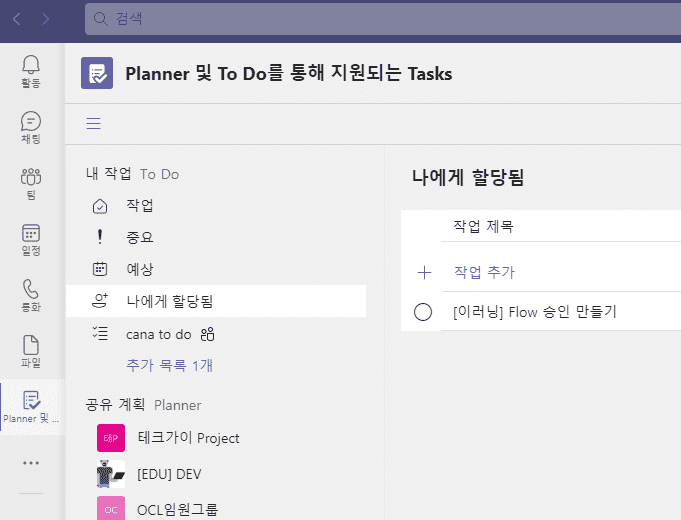Click 작업 제목 column header

click(x=483, y=226)
